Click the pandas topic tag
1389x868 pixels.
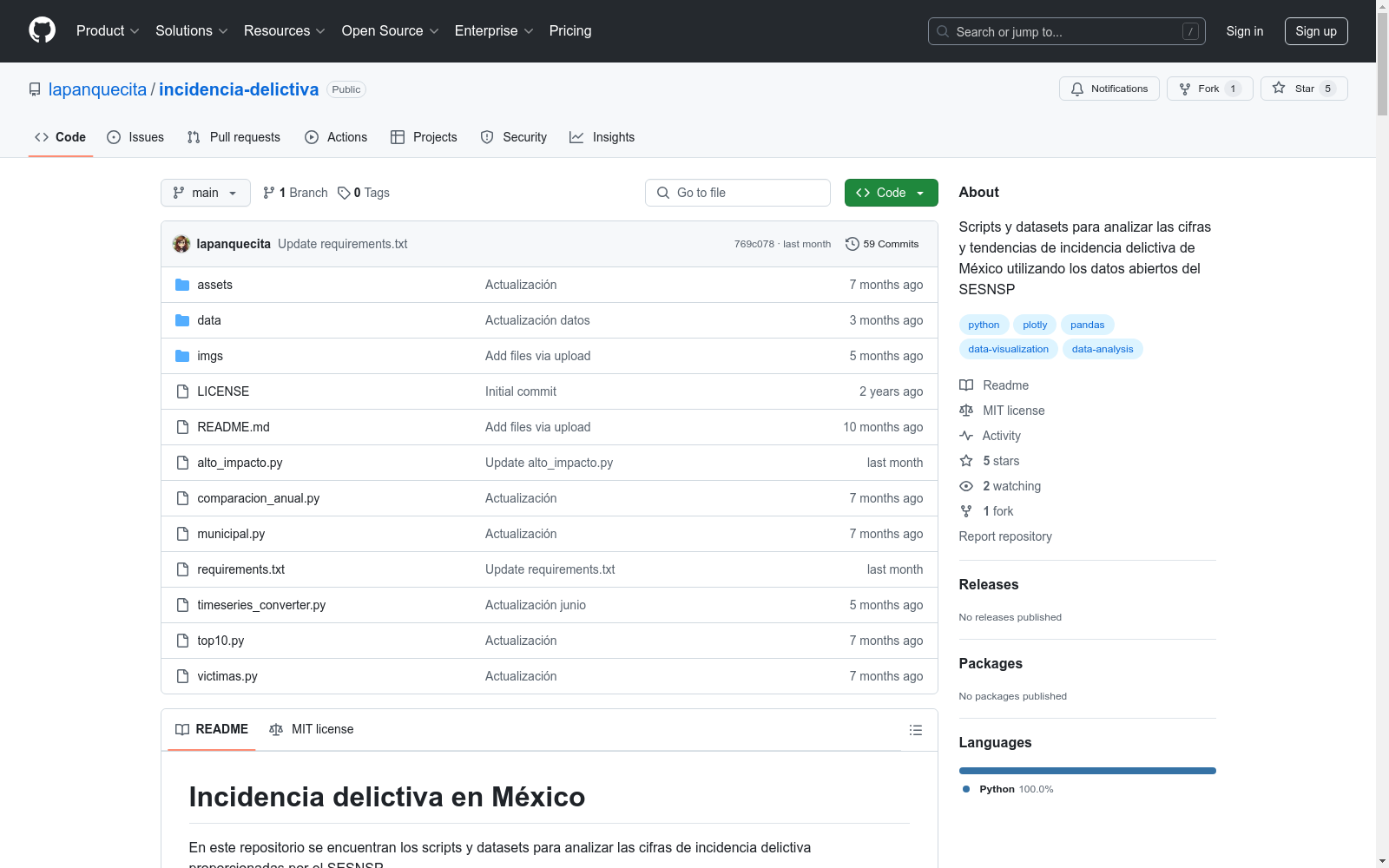click(1087, 325)
